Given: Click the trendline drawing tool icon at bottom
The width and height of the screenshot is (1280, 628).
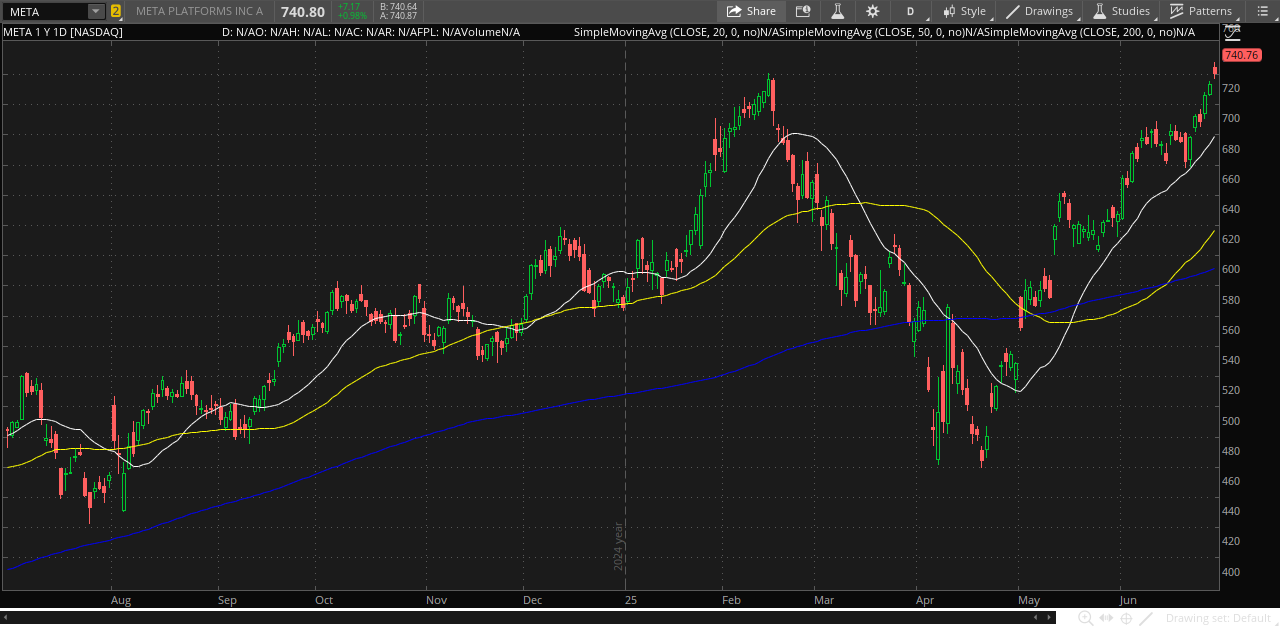Looking at the screenshot, I should 1146,619.
